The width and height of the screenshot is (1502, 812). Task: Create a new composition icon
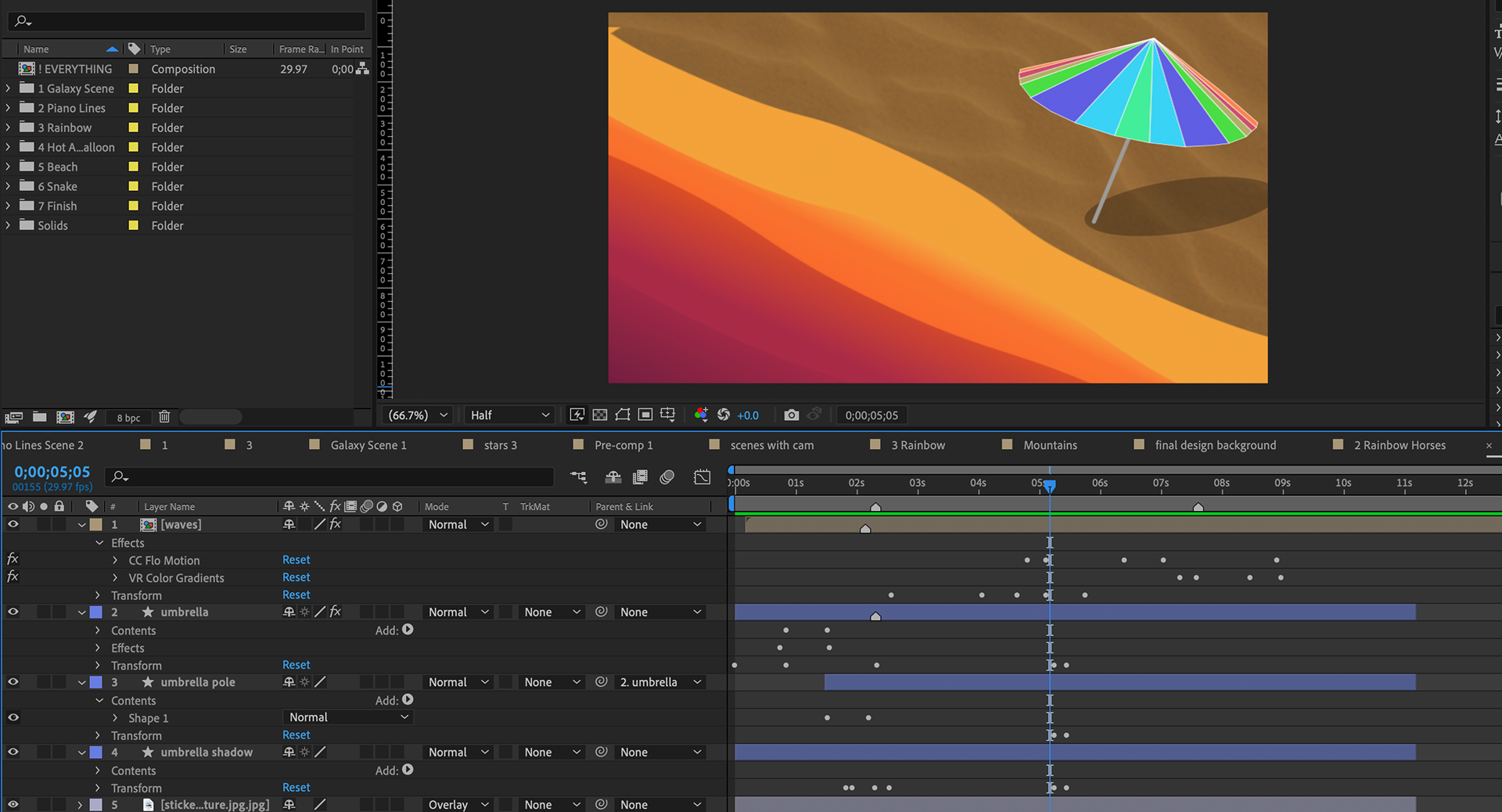pos(66,417)
